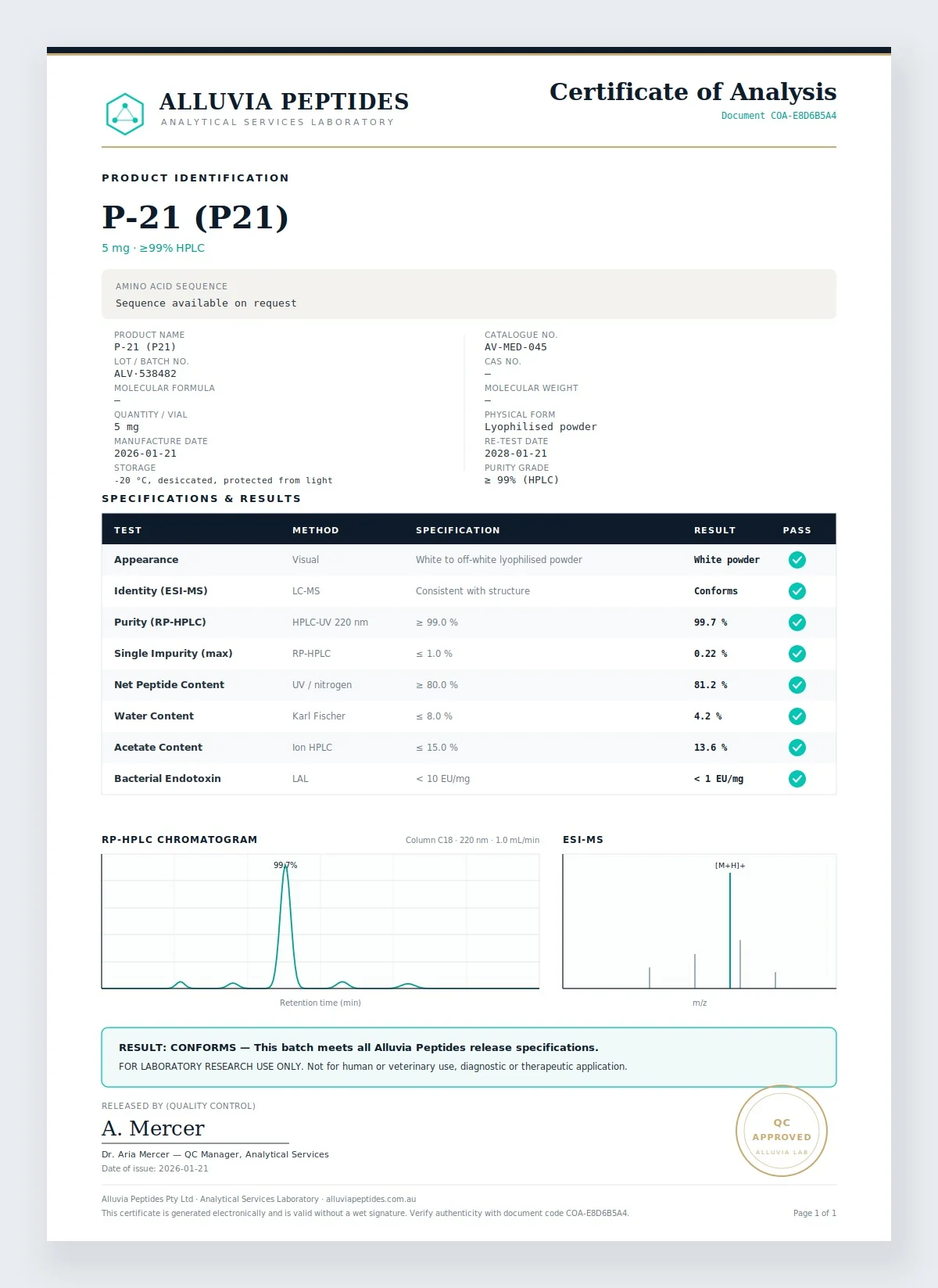The image size is (938, 1288).
Task: Click the 13.6 % acetate result
Action: click(711, 748)
